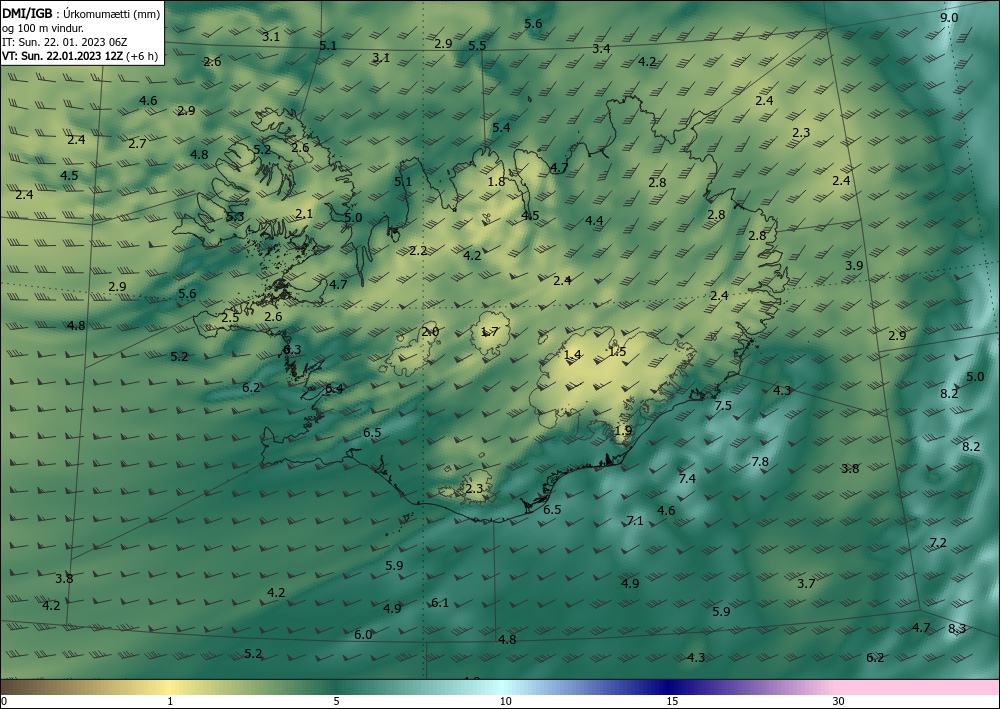Click the 1.8 precipitation value on the map
This screenshot has width=1000, height=709.
coord(496,182)
